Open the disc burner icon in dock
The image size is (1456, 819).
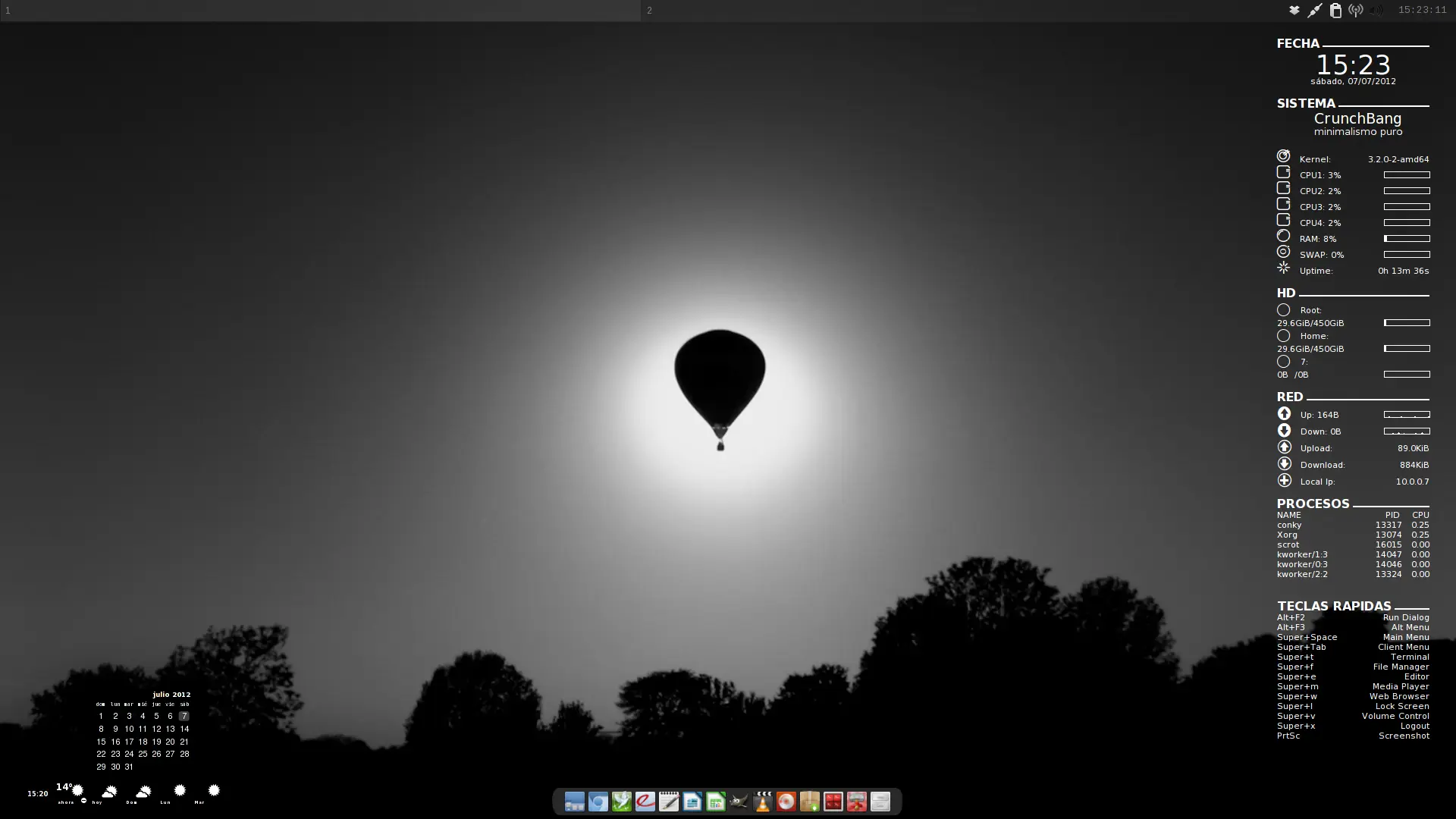786,802
